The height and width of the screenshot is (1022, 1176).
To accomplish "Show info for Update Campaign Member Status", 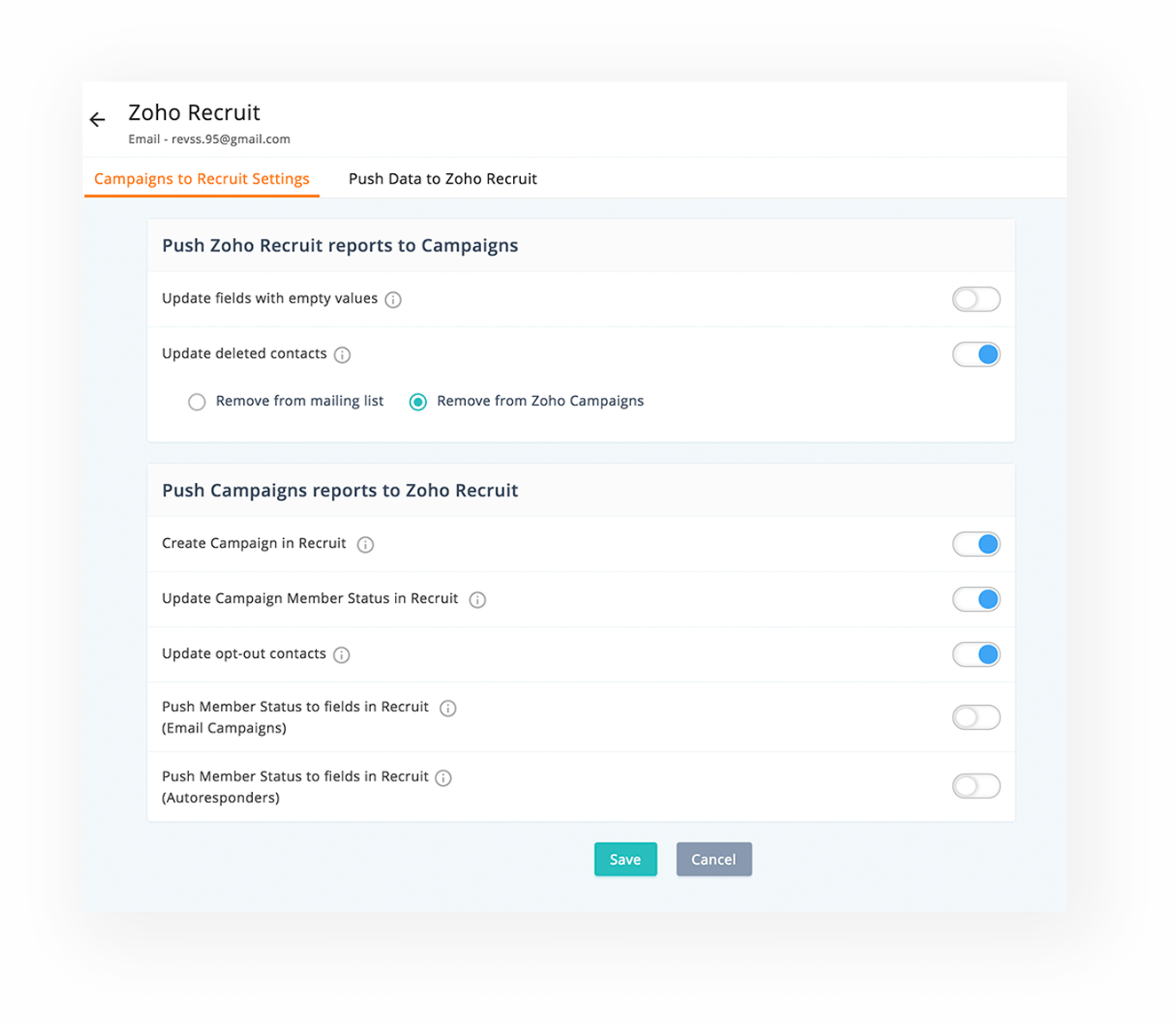I will coord(478,600).
